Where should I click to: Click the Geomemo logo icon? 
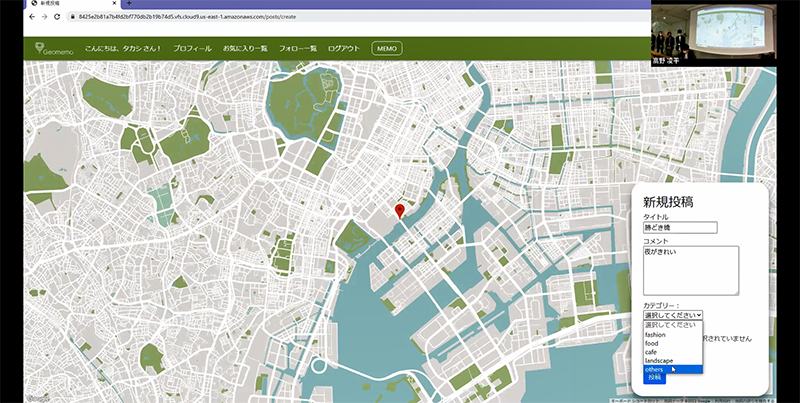pos(40,46)
